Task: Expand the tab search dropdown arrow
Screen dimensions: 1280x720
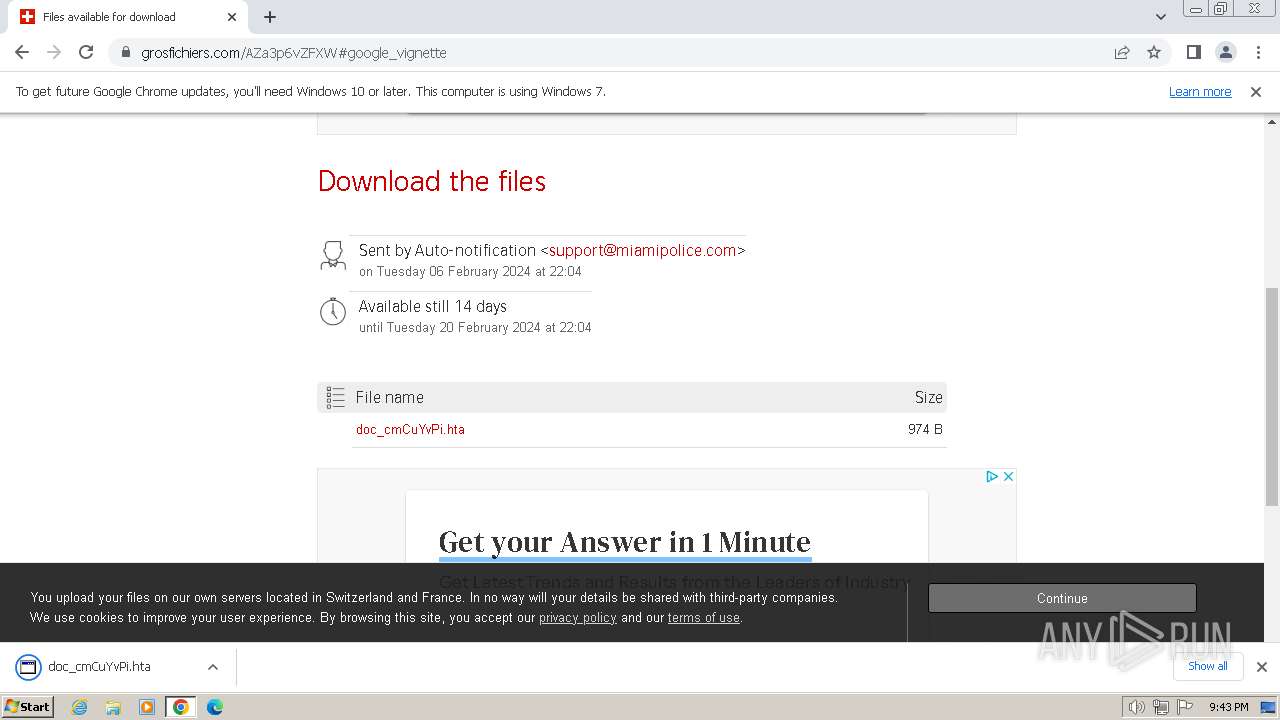Action: click(1161, 17)
